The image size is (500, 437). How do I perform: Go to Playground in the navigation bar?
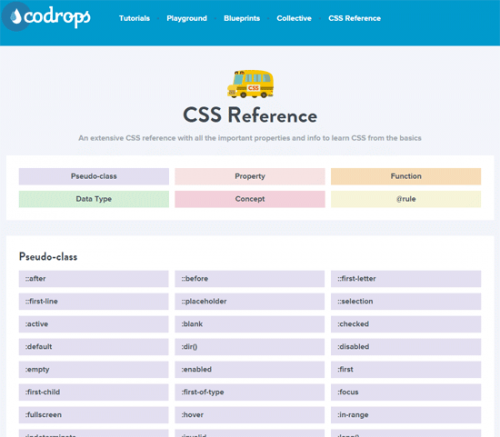(x=187, y=18)
